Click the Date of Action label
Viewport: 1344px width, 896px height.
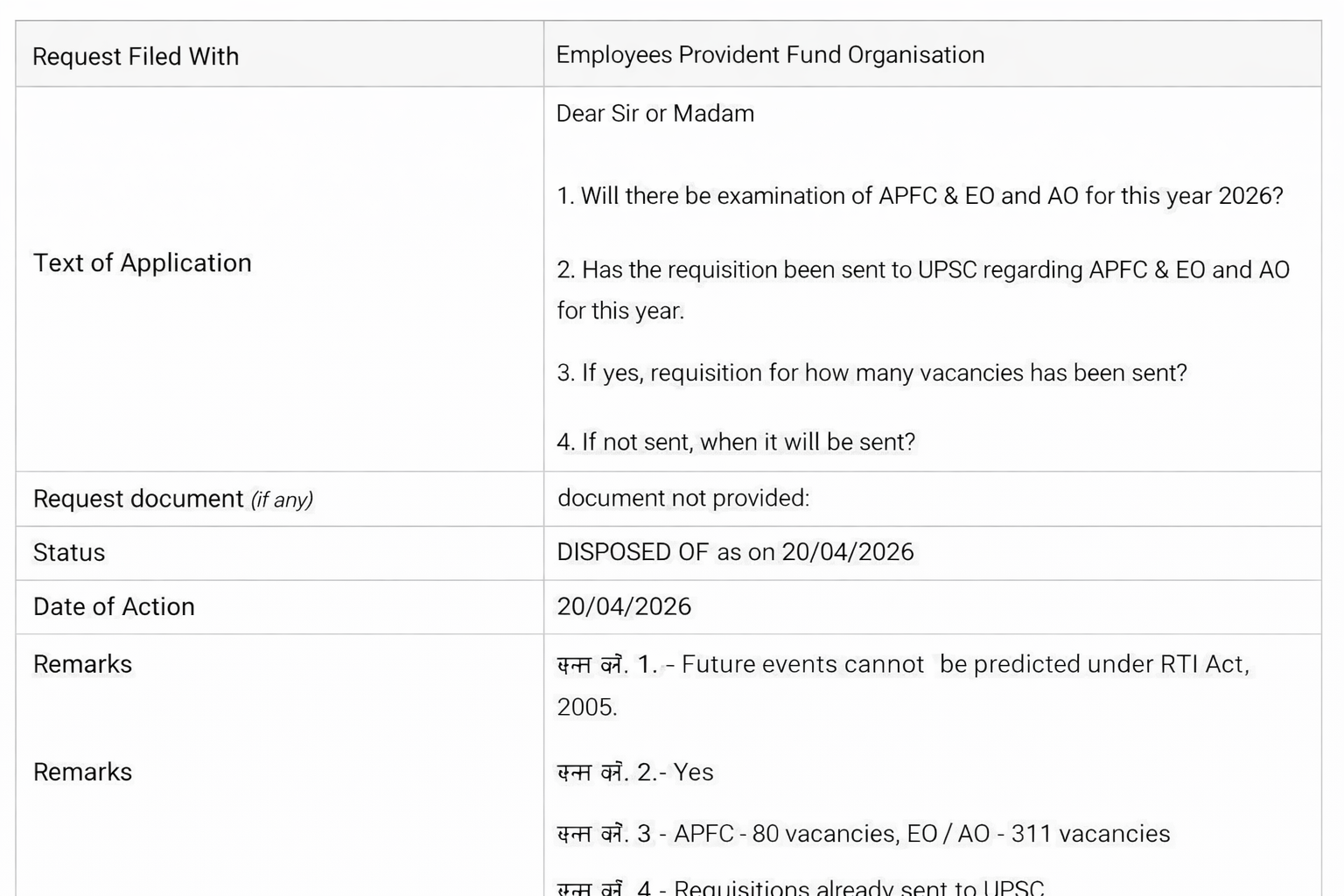click(x=114, y=606)
